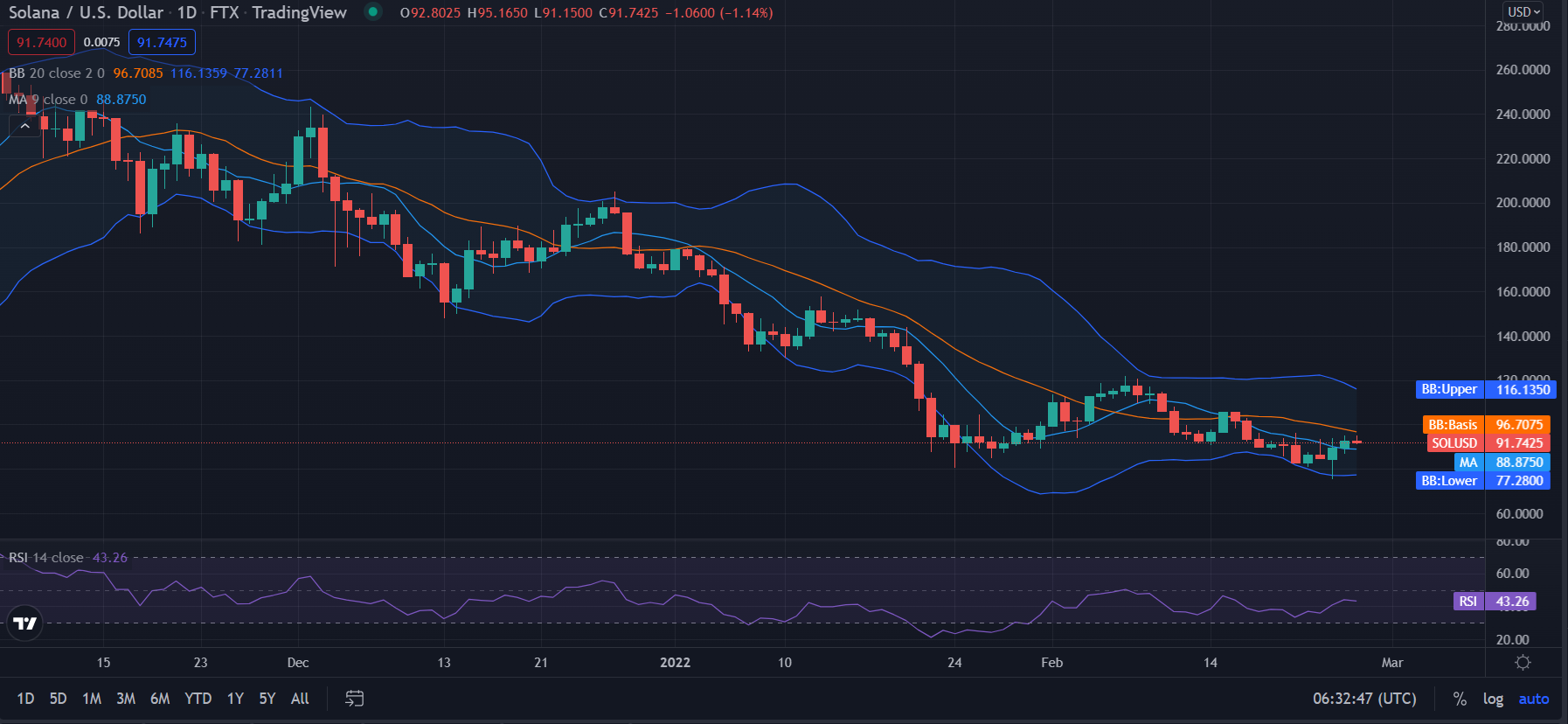Select the BB 20 close indicator legend

click(57, 73)
